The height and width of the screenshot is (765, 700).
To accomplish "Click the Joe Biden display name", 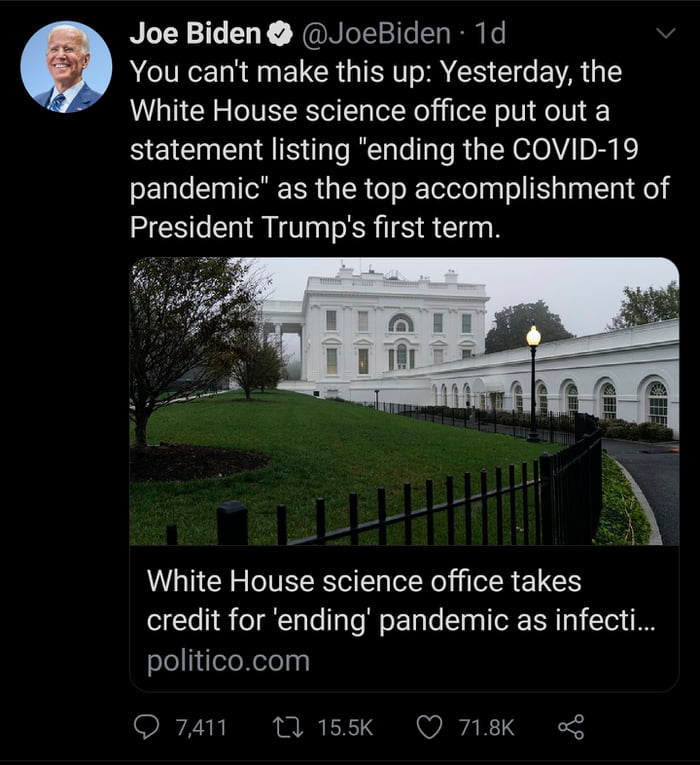I will (196, 34).
